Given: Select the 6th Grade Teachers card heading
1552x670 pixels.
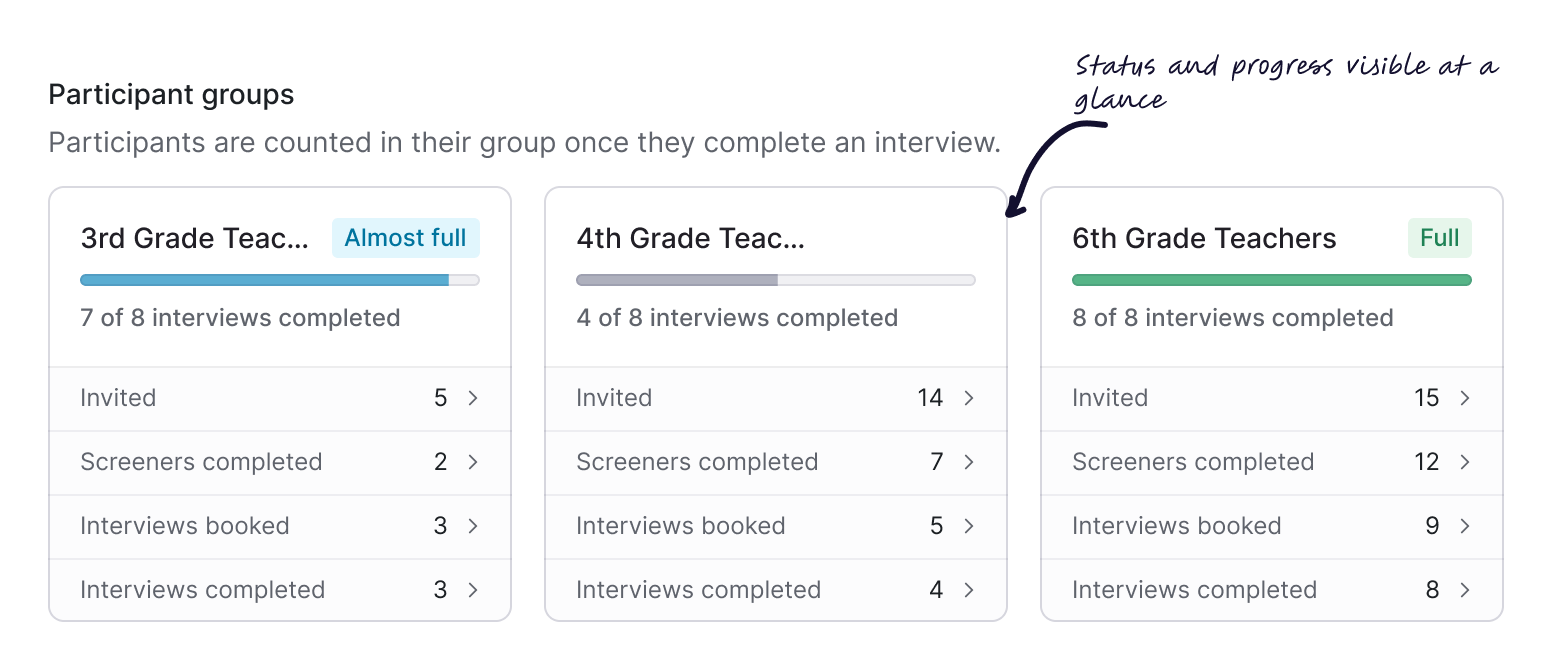Looking at the screenshot, I should [x=1205, y=238].
